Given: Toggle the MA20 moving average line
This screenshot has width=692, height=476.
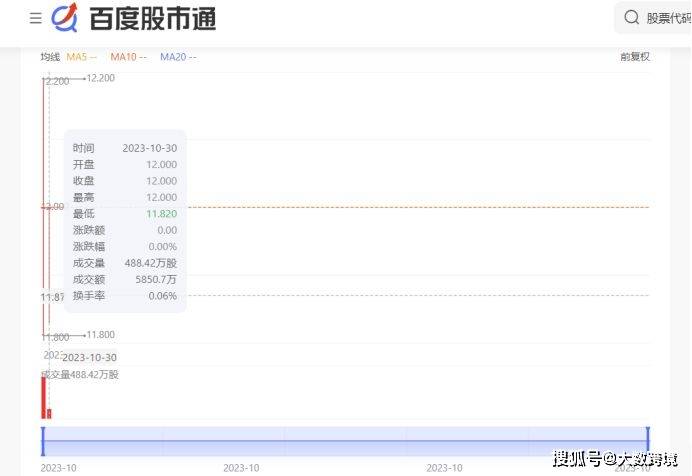Looking at the screenshot, I should [x=178, y=57].
